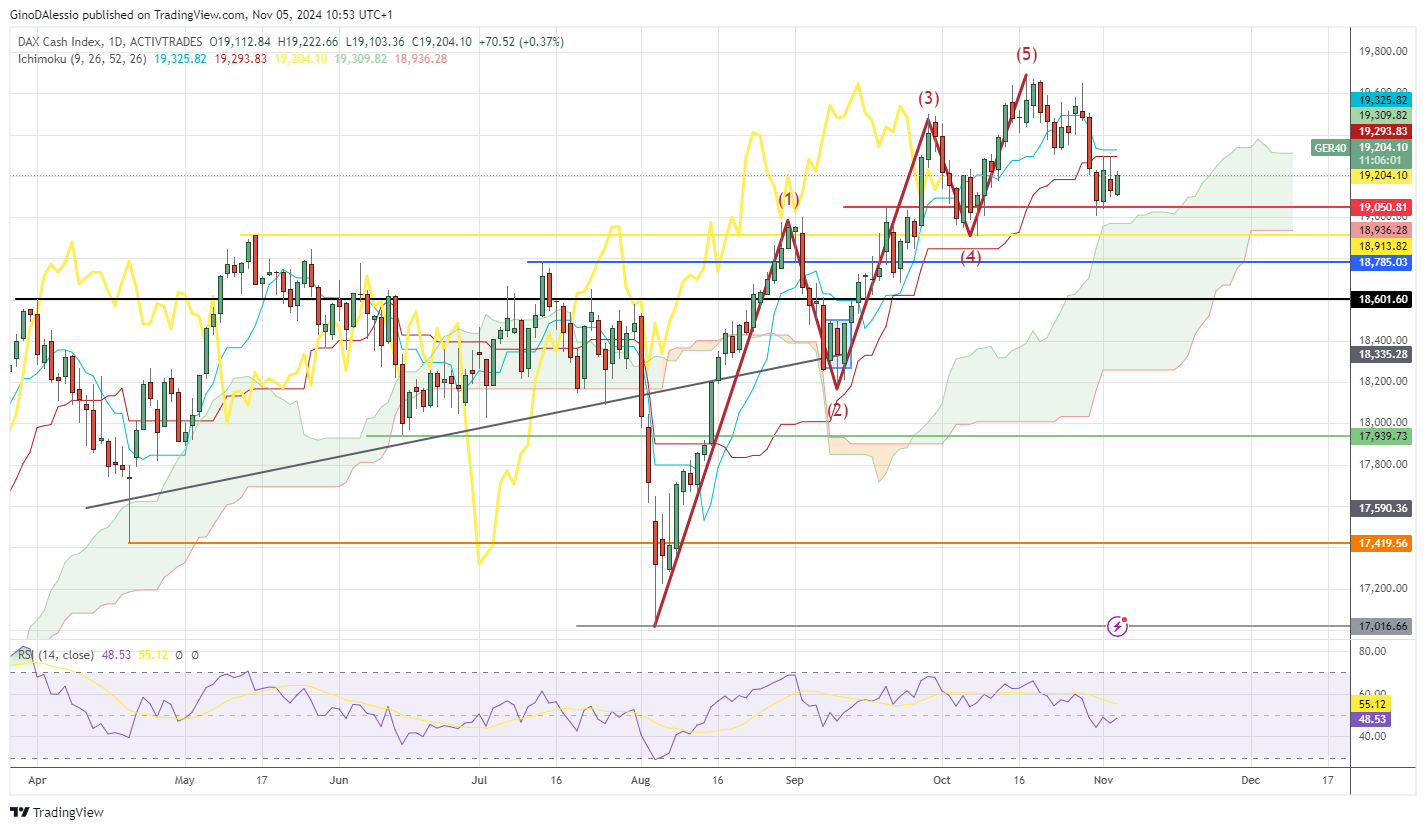The height and width of the screenshot is (830, 1426).
Task: Click the H19,222.66 high value in header
Action: 311,42
